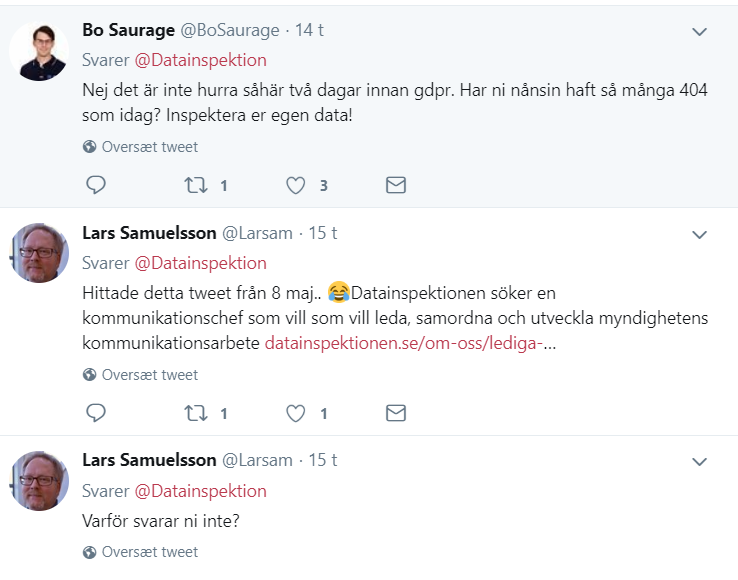Screen dimensions: 738x580
Task: Open Bo Saurage's profile name link
Action: [x=128, y=30]
